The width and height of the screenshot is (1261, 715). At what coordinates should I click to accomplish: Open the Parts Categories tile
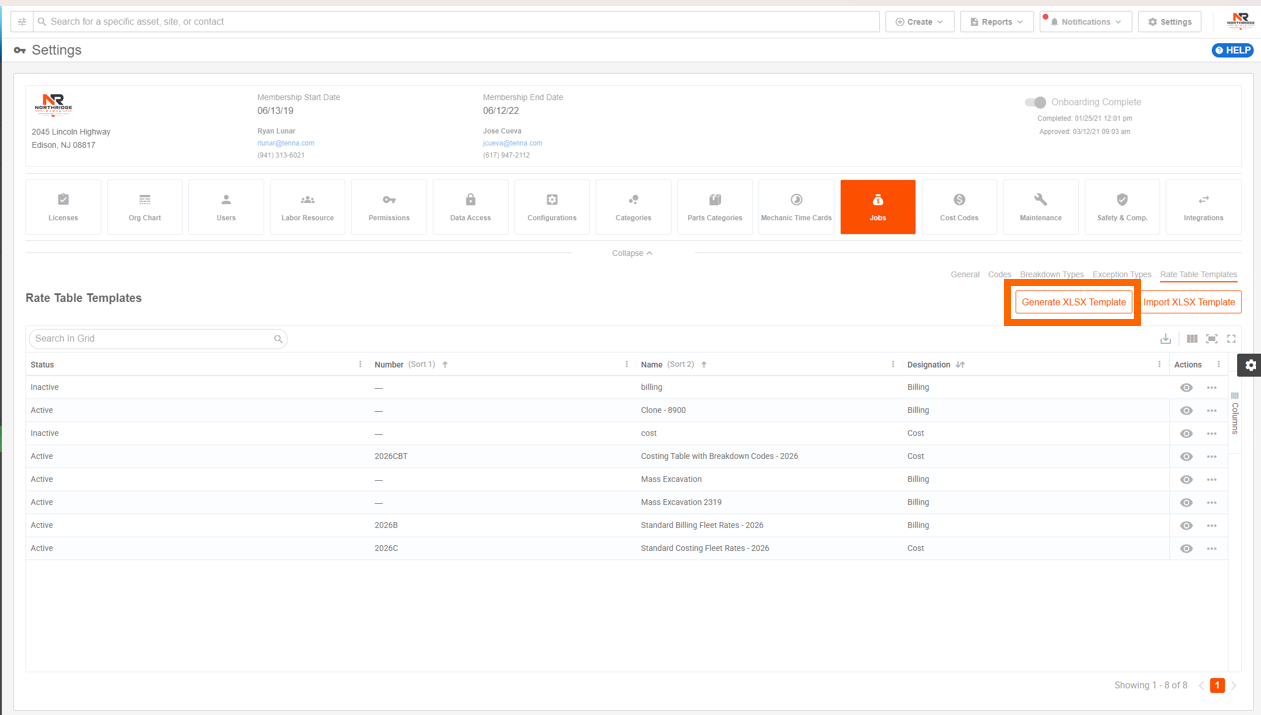(x=715, y=207)
